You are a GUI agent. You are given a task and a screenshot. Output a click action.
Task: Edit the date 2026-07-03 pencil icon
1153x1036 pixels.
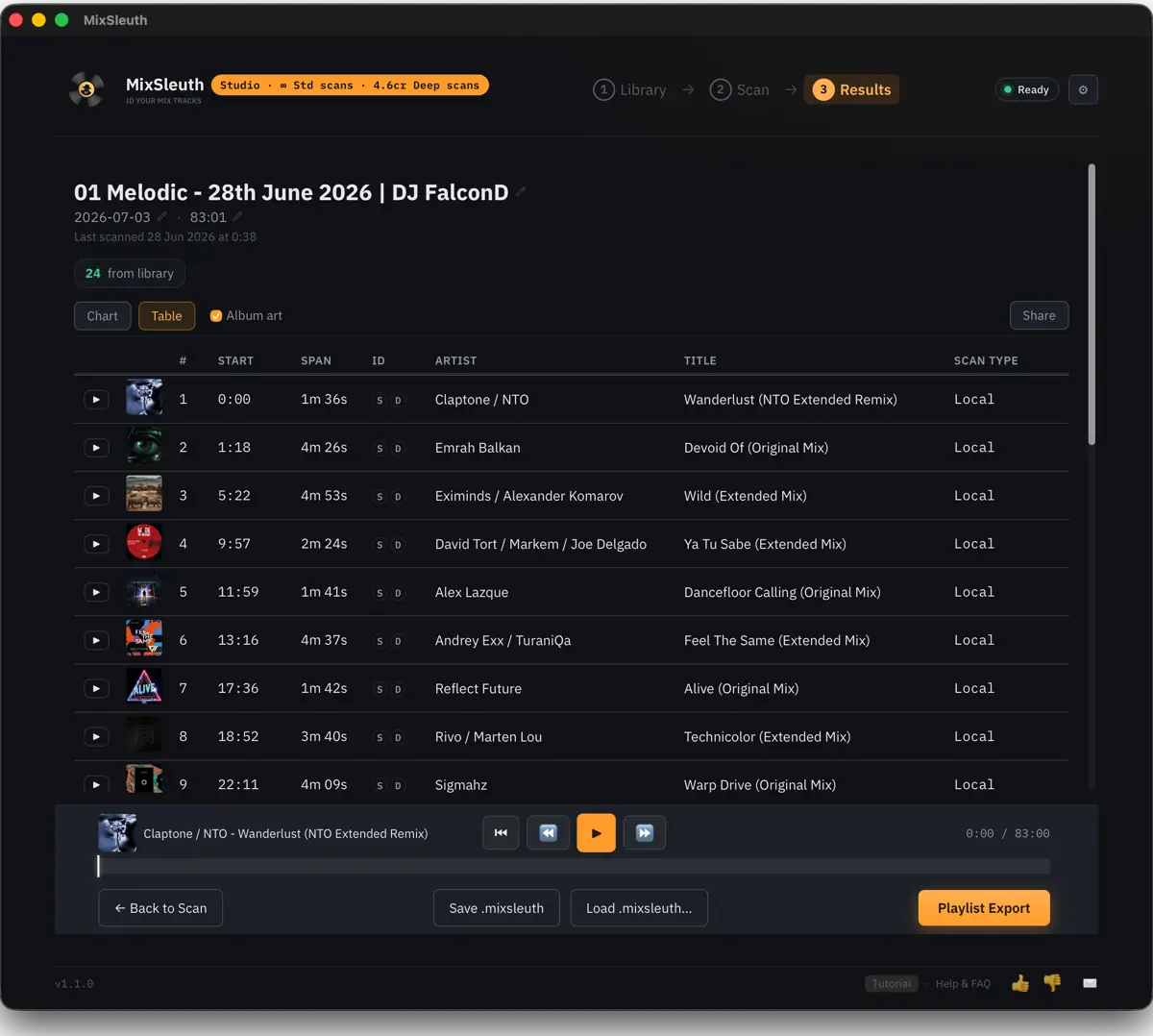[162, 216]
